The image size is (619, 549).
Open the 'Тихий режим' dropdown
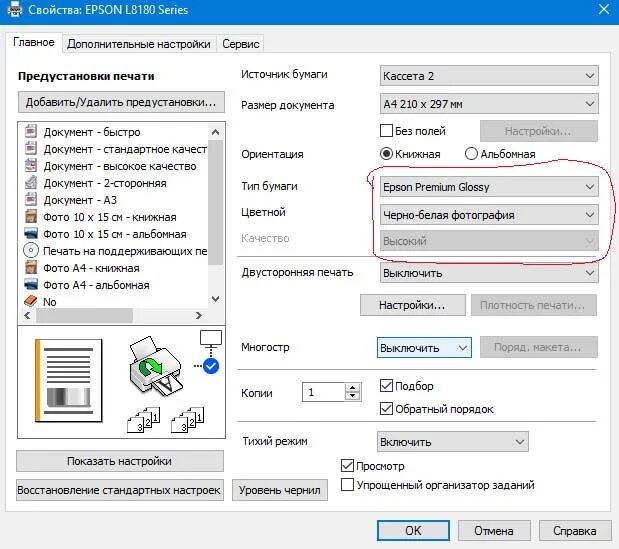pyautogui.click(x=452, y=442)
